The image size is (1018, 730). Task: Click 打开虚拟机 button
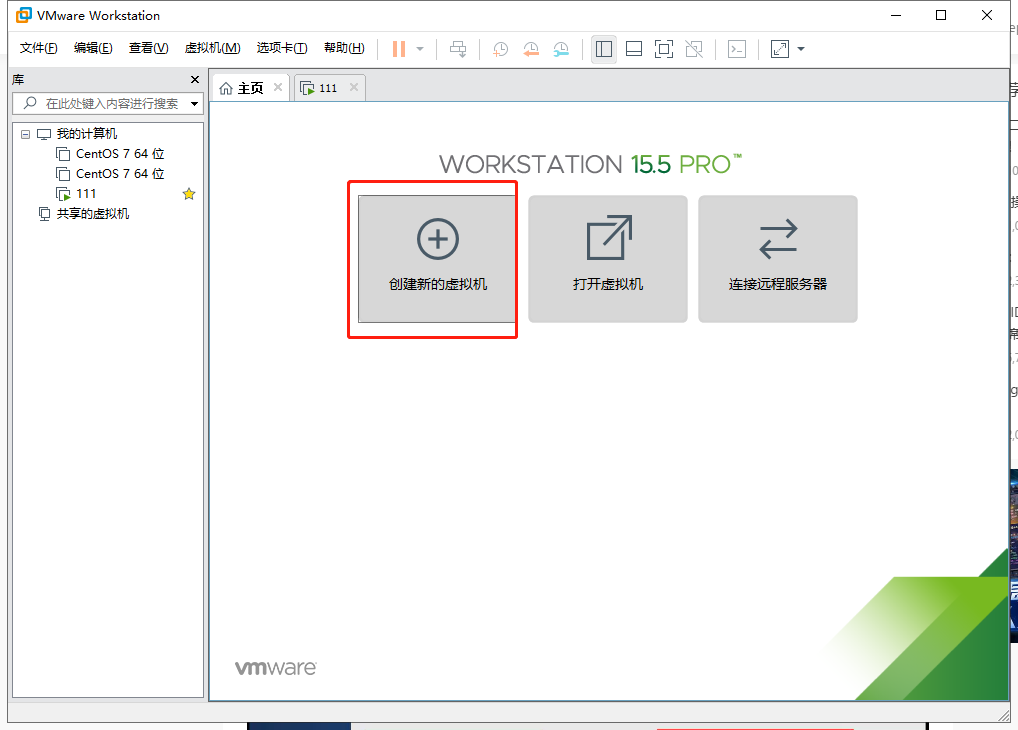point(608,258)
